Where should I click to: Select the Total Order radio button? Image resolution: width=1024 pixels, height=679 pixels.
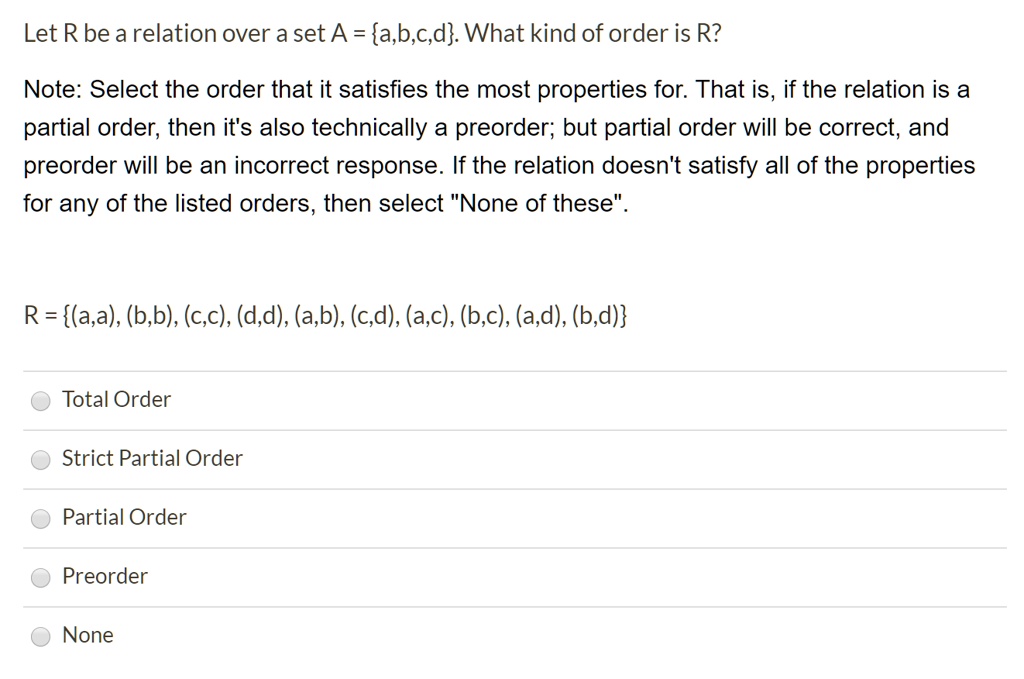pyautogui.click(x=40, y=401)
